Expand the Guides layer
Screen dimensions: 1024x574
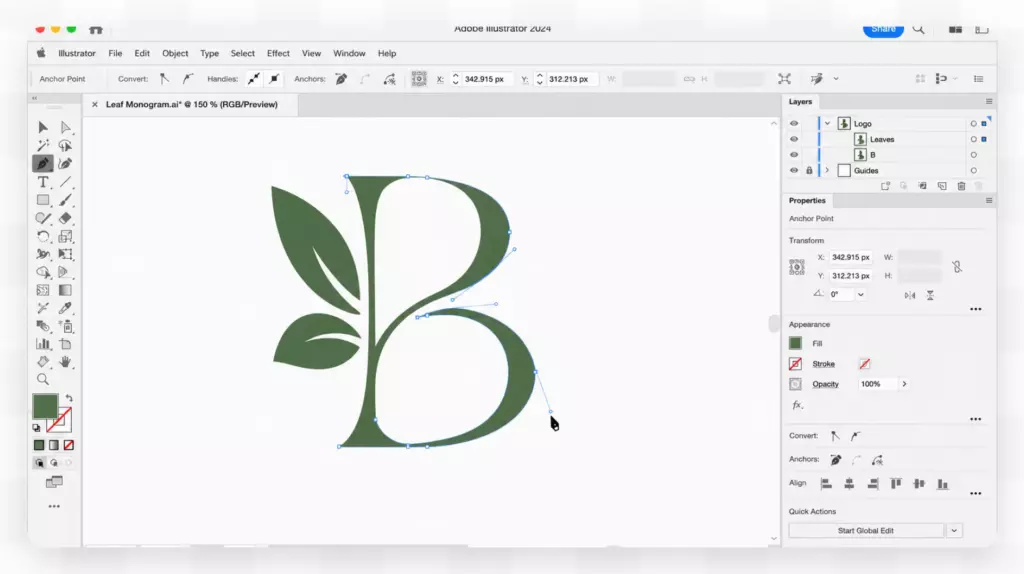[827, 170]
